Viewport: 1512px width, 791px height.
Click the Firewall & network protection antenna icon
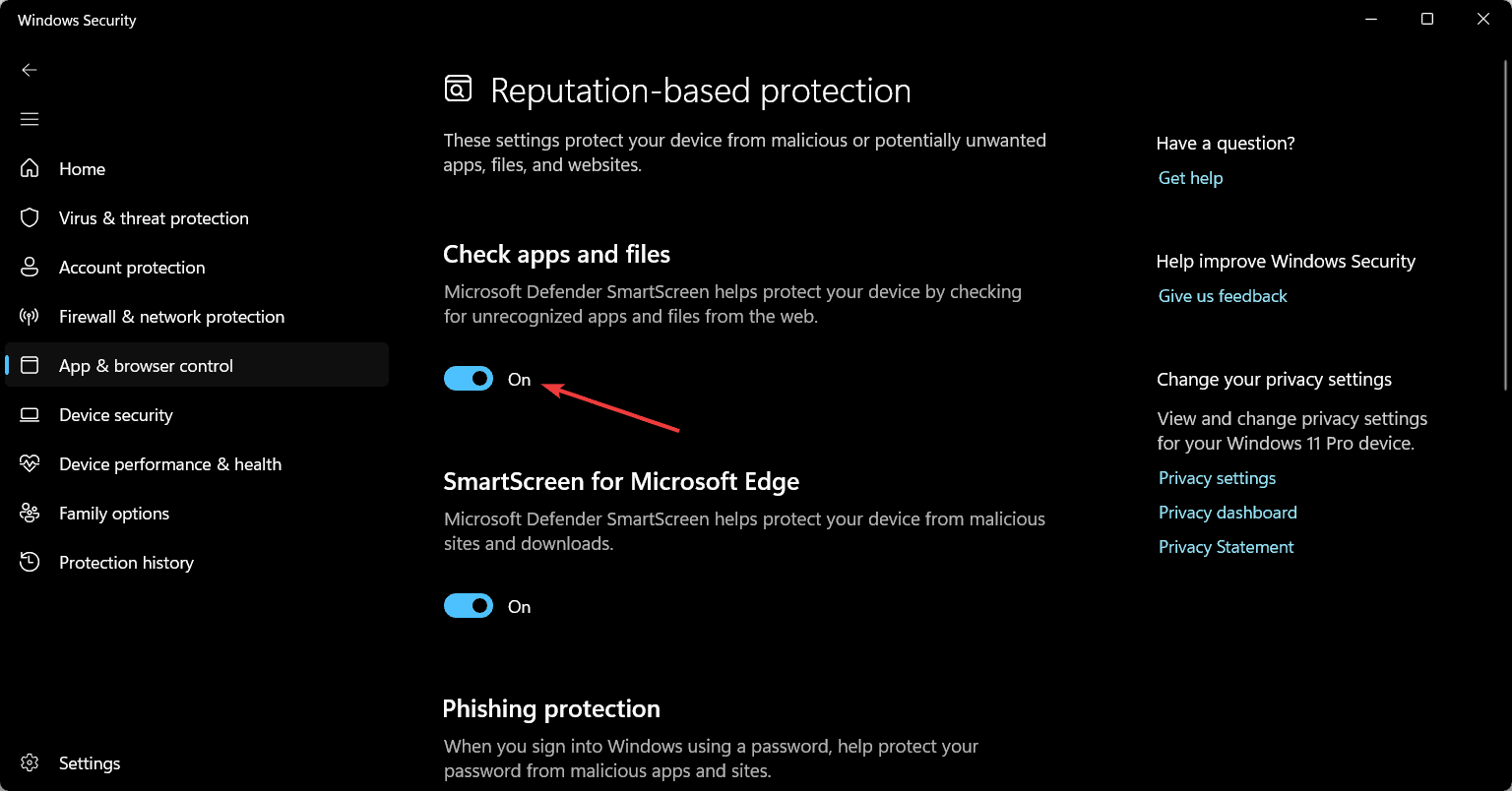(30, 317)
